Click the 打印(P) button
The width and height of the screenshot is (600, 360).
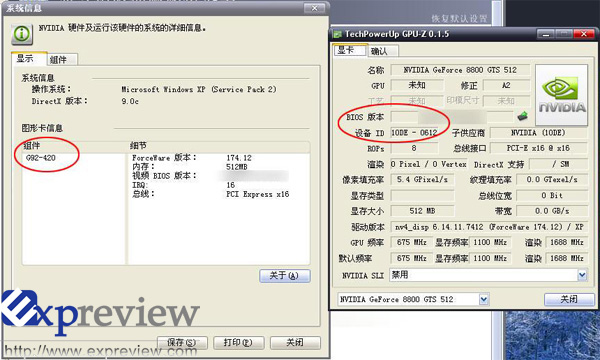(x=238, y=342)
